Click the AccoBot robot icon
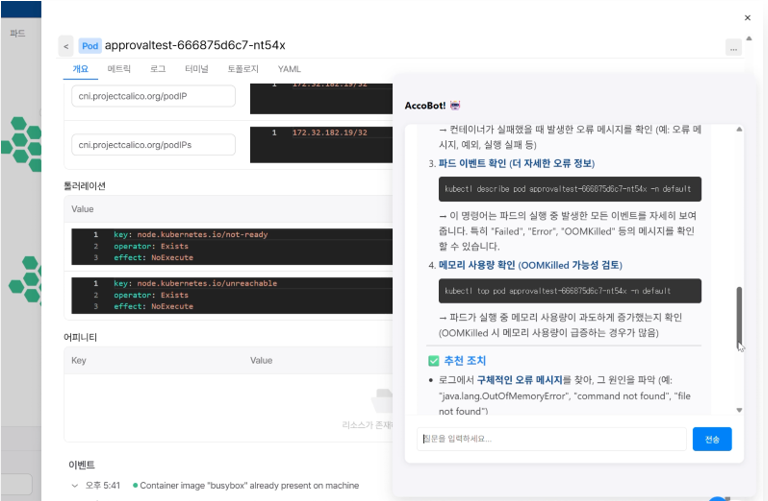Image resolution: width=768 pixels, height=501 pixels. coord(455,105)
